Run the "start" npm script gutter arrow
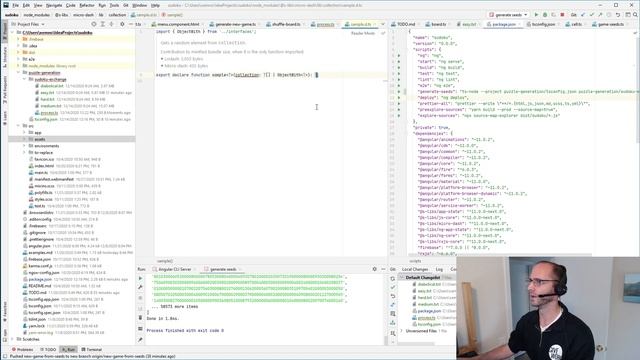 [399, 62]
